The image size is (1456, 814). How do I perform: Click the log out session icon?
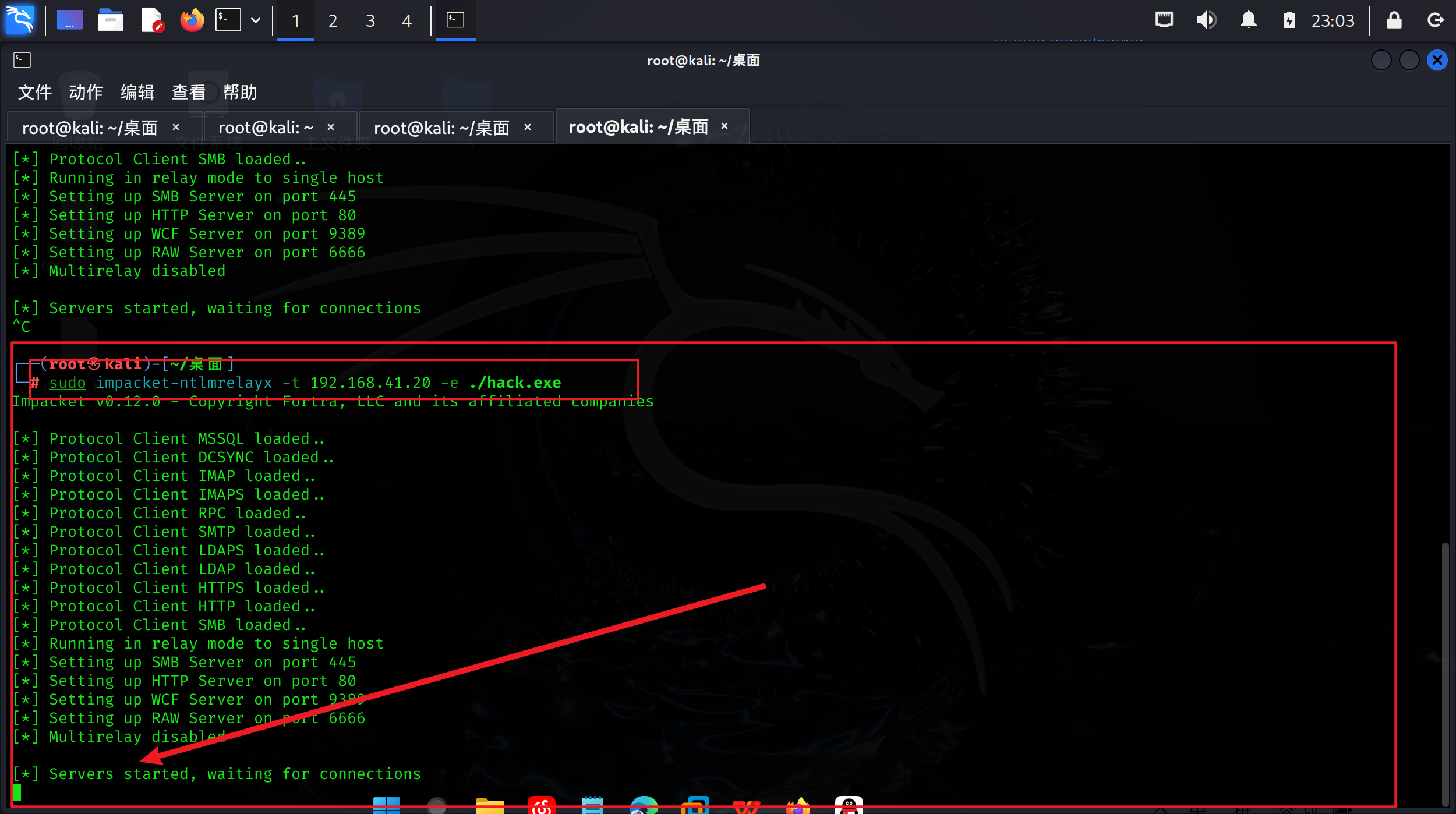1436,20
